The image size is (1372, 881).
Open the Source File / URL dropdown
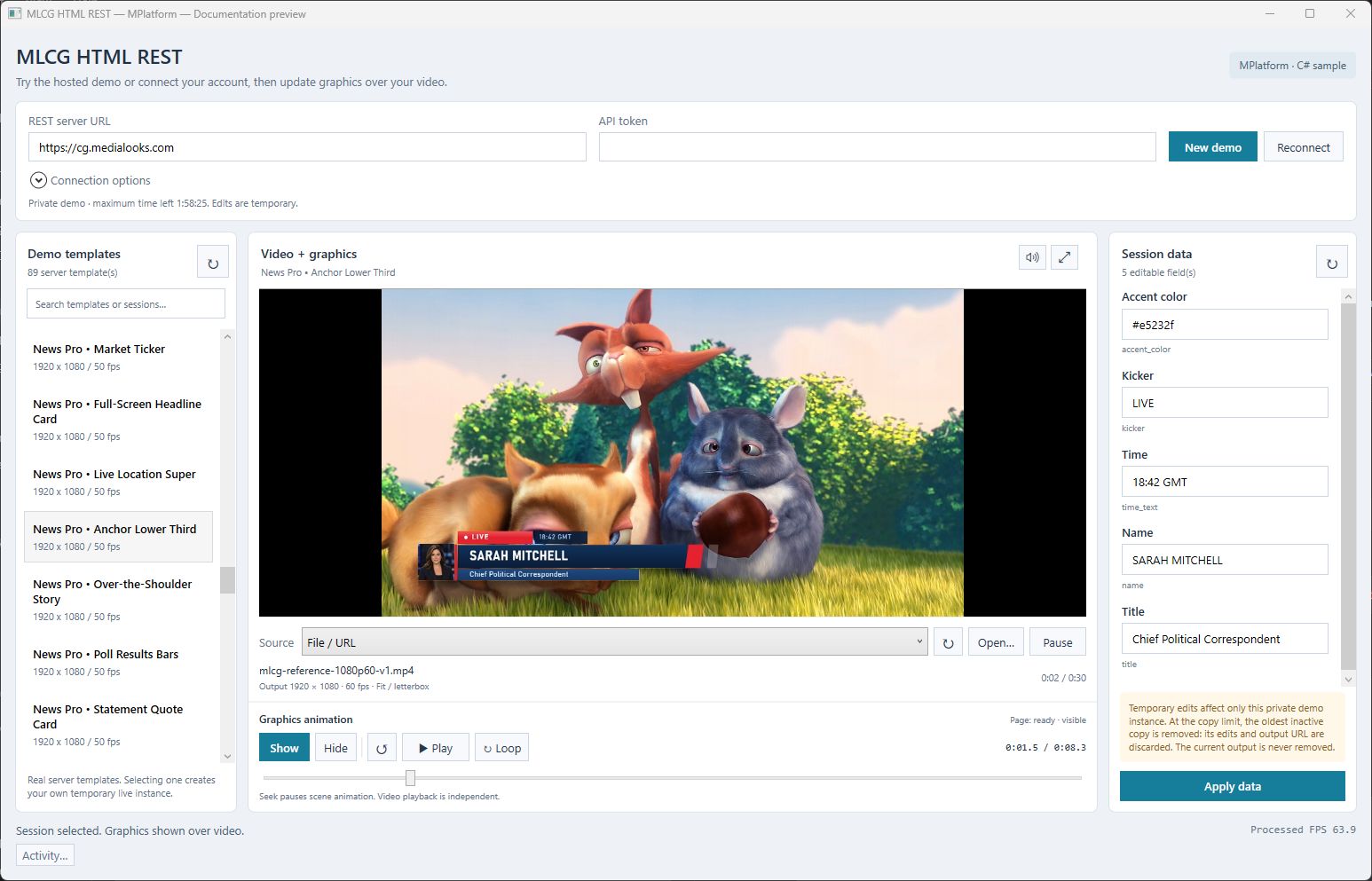point(614,642)
